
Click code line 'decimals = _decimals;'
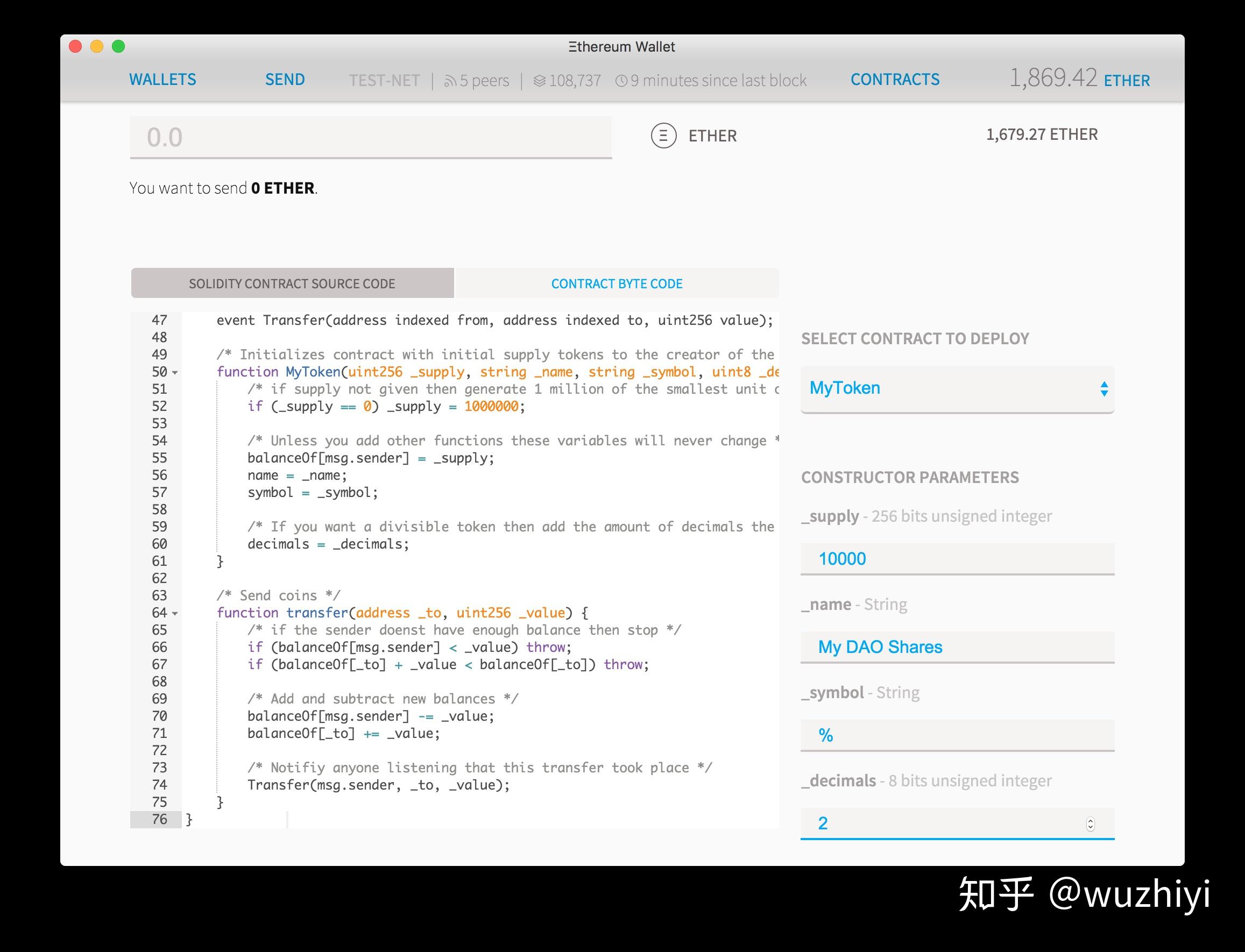[328, 544]
